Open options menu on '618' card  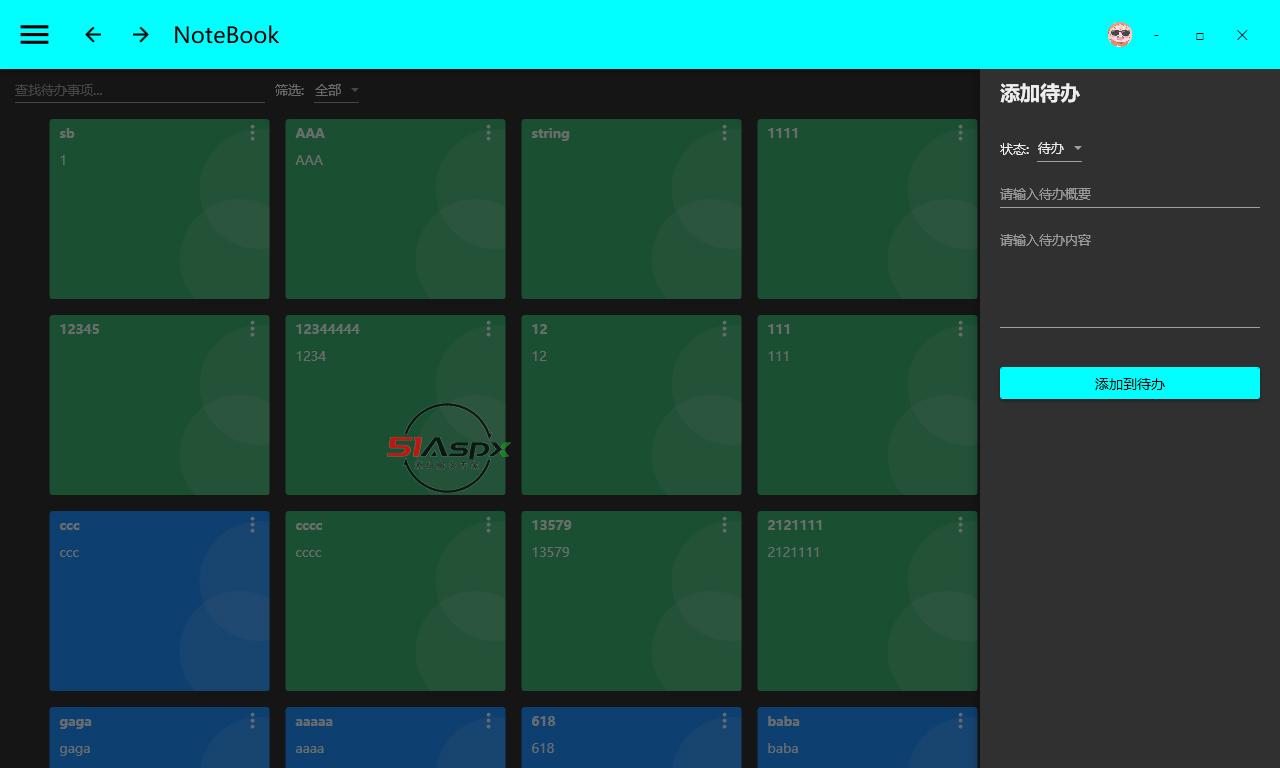pos(724,721)
